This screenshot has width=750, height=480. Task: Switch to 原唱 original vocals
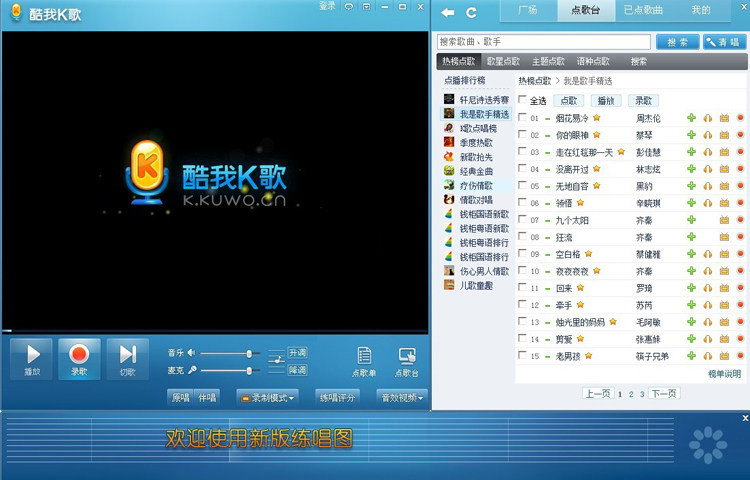click(x=181, y=398)
